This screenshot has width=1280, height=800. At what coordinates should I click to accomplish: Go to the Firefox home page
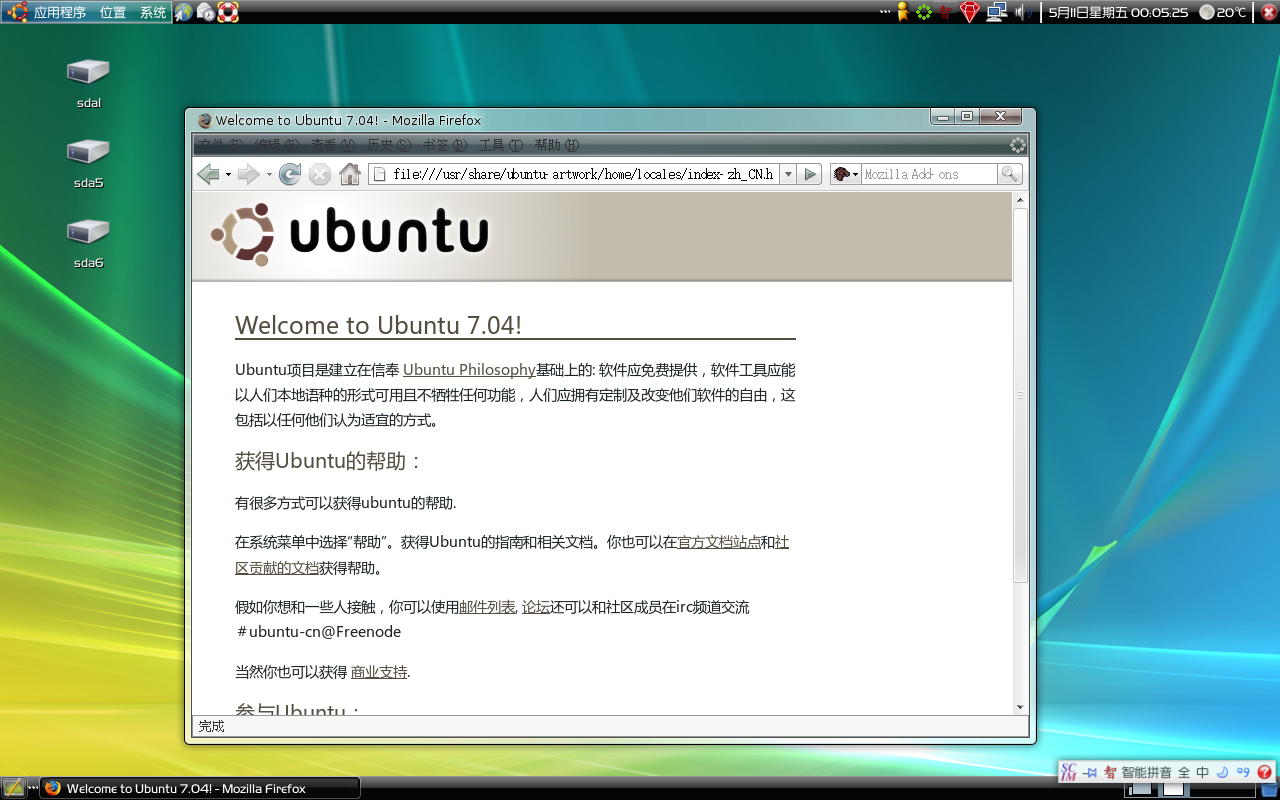pyautogui.click(x=350, y=175)
